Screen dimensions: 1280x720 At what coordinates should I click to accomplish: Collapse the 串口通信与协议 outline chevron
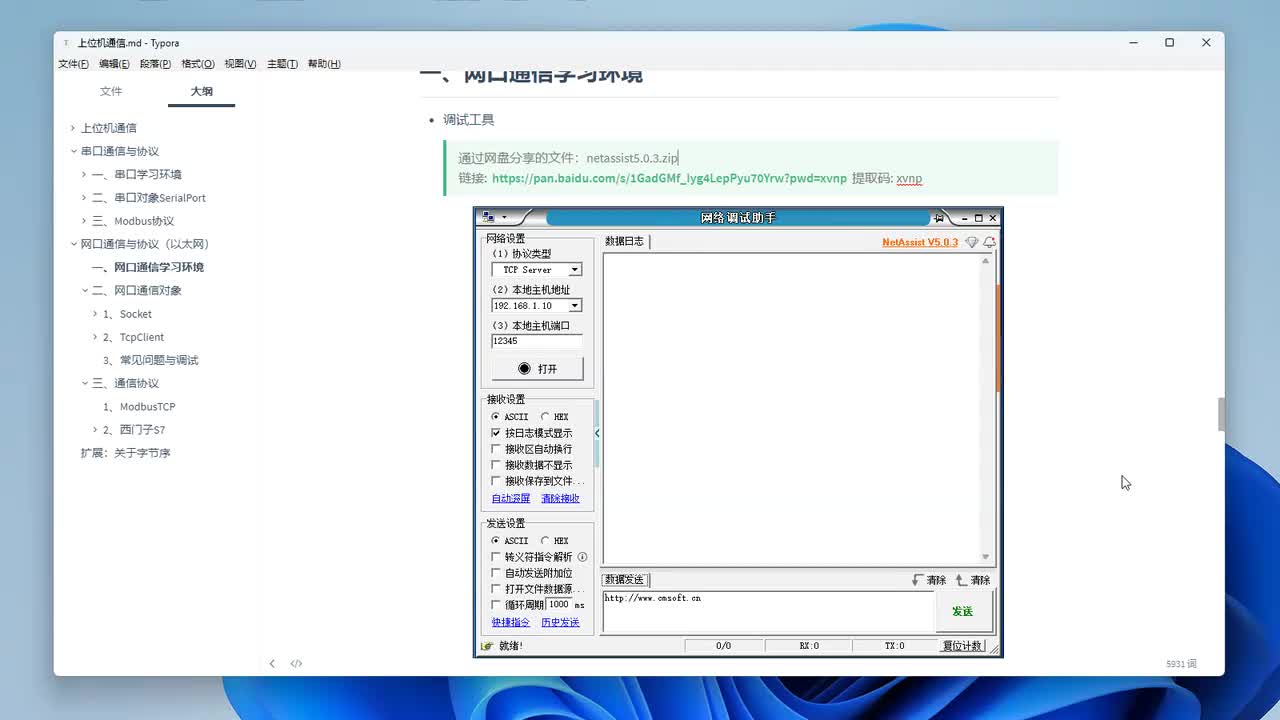[73, 151]
